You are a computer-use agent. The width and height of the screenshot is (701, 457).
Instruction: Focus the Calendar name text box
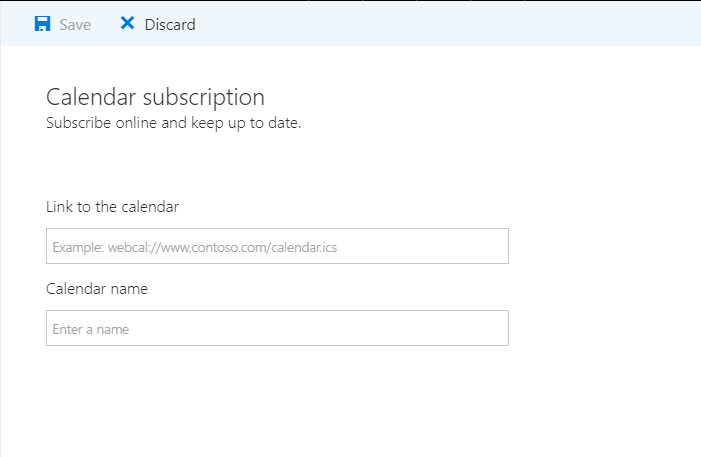(x=277, y=328)
